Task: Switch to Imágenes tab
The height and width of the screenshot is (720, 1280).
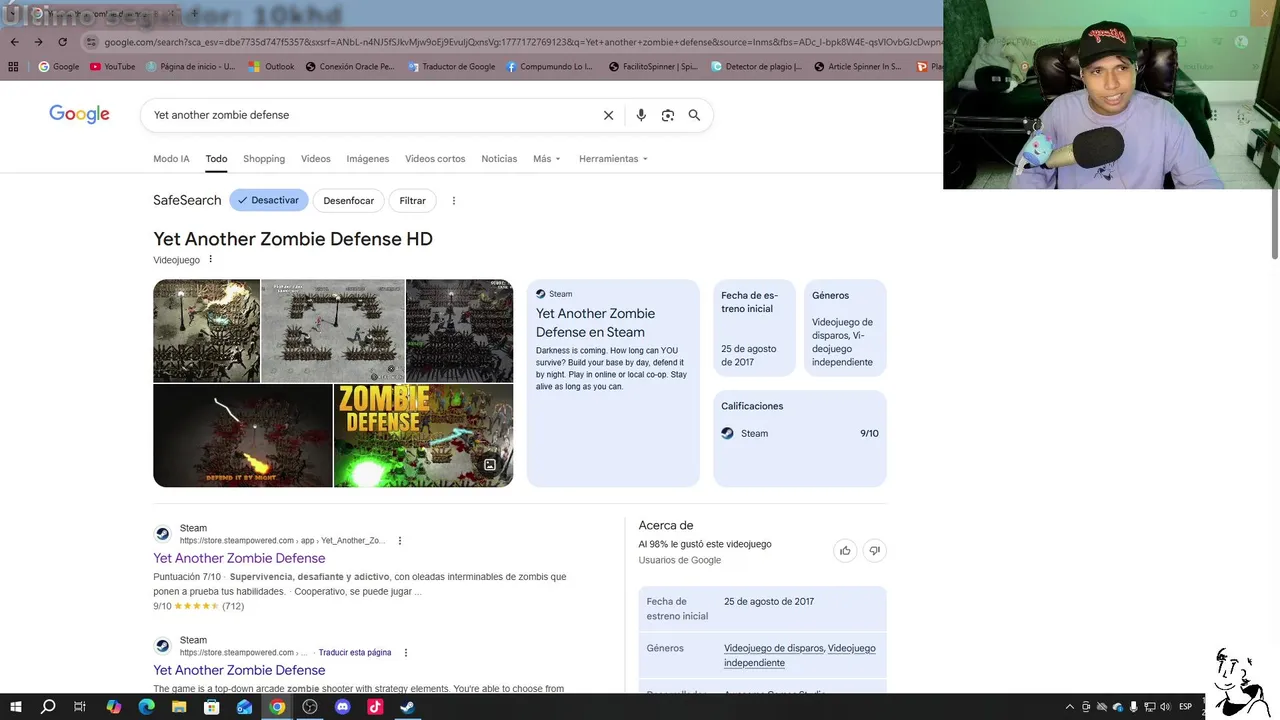Action: (367, 159)
